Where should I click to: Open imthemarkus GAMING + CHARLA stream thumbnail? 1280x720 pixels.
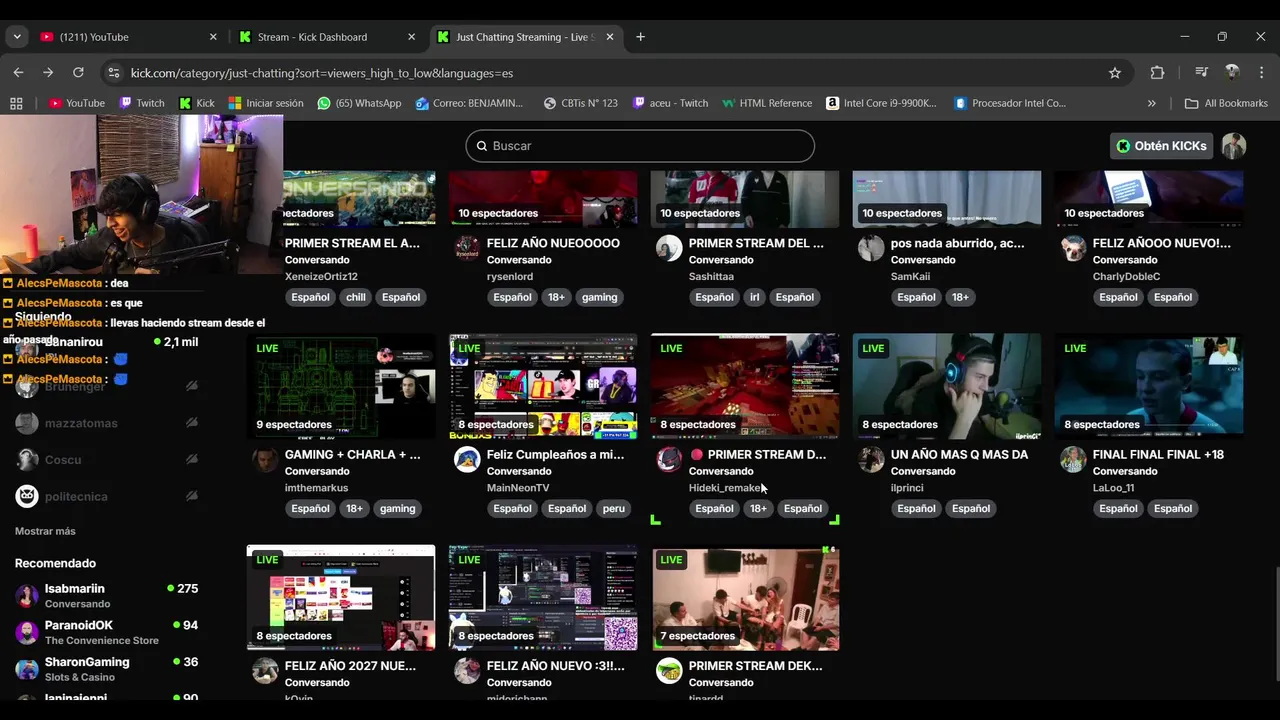[x=341, y=386]
